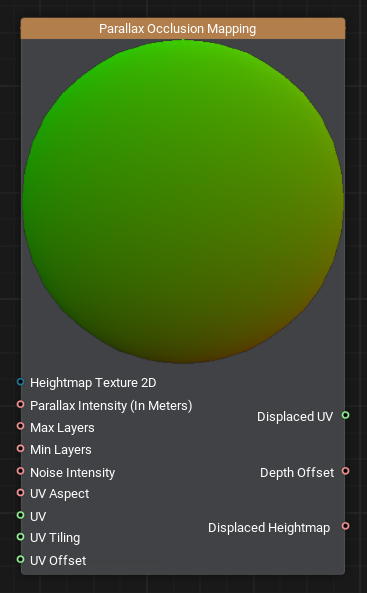The width and height of the screenshot is (367, 593).
Task: Click the green sphere node preview
Action: point(183,202)
